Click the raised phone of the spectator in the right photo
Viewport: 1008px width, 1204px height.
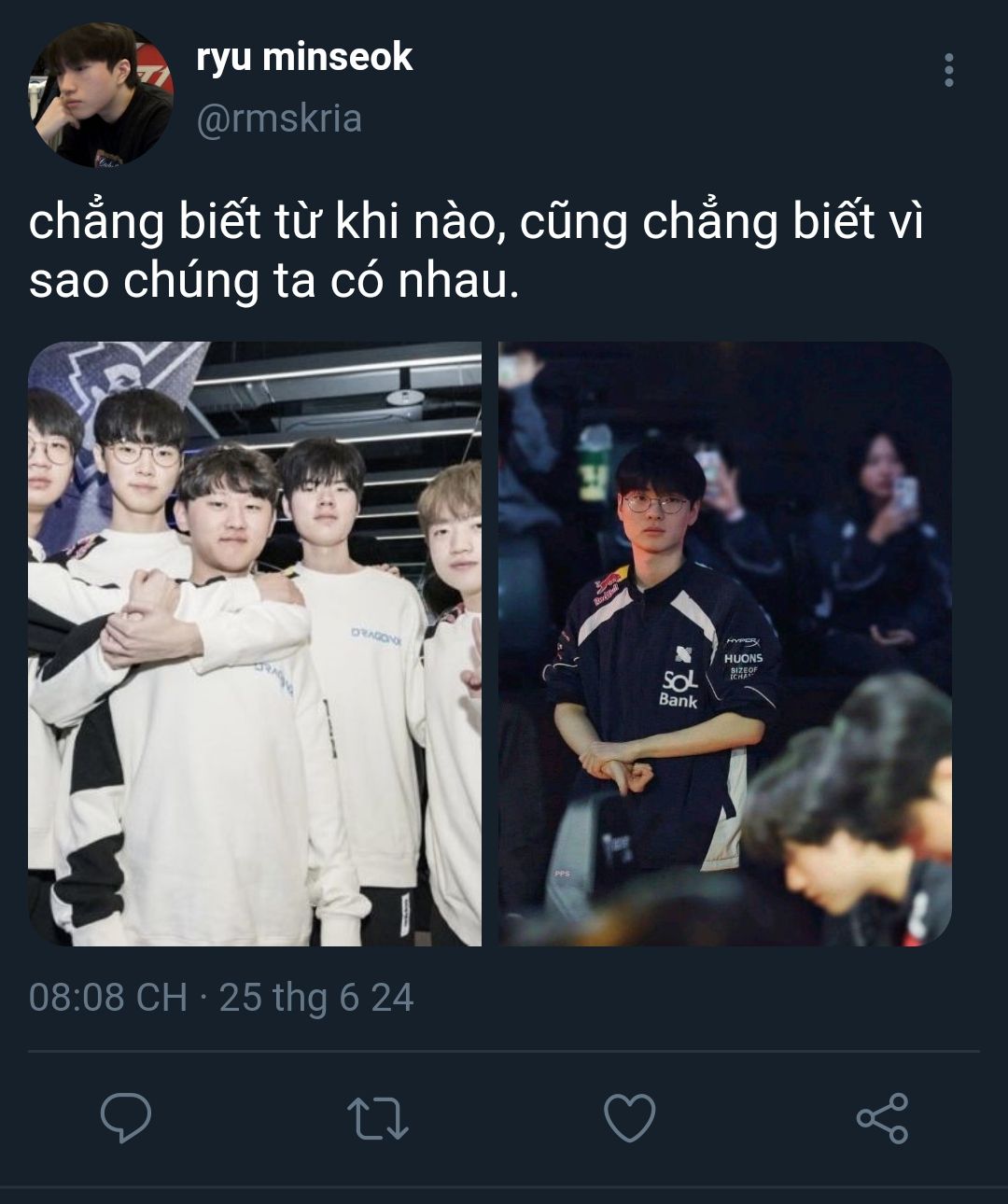click(x=903, y=493)
